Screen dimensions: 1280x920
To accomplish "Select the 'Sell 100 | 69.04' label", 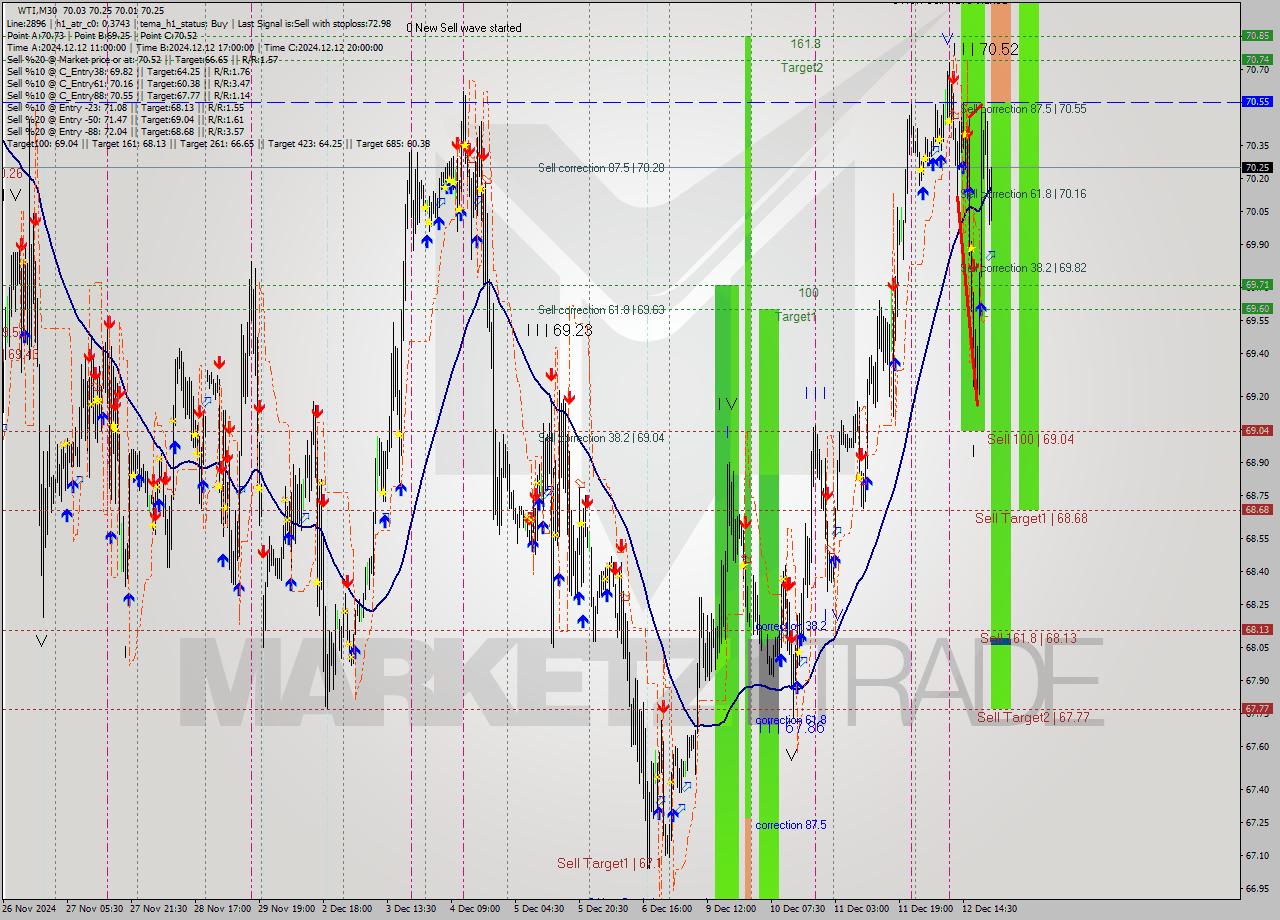I will 1030,439.
